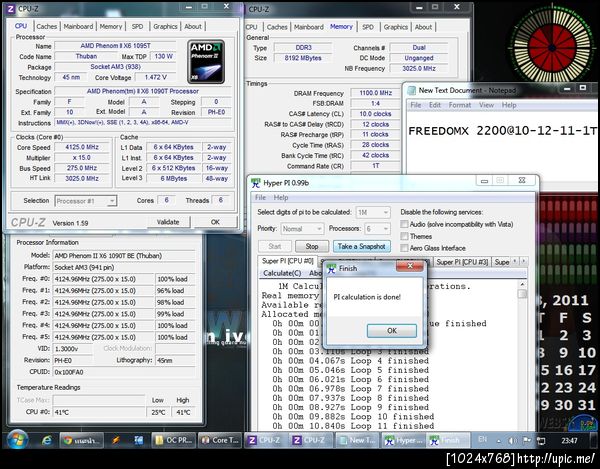Click Core Voltage value 1.472 V
The height and width of the screenshot is (469, 600).
[155, 77]
